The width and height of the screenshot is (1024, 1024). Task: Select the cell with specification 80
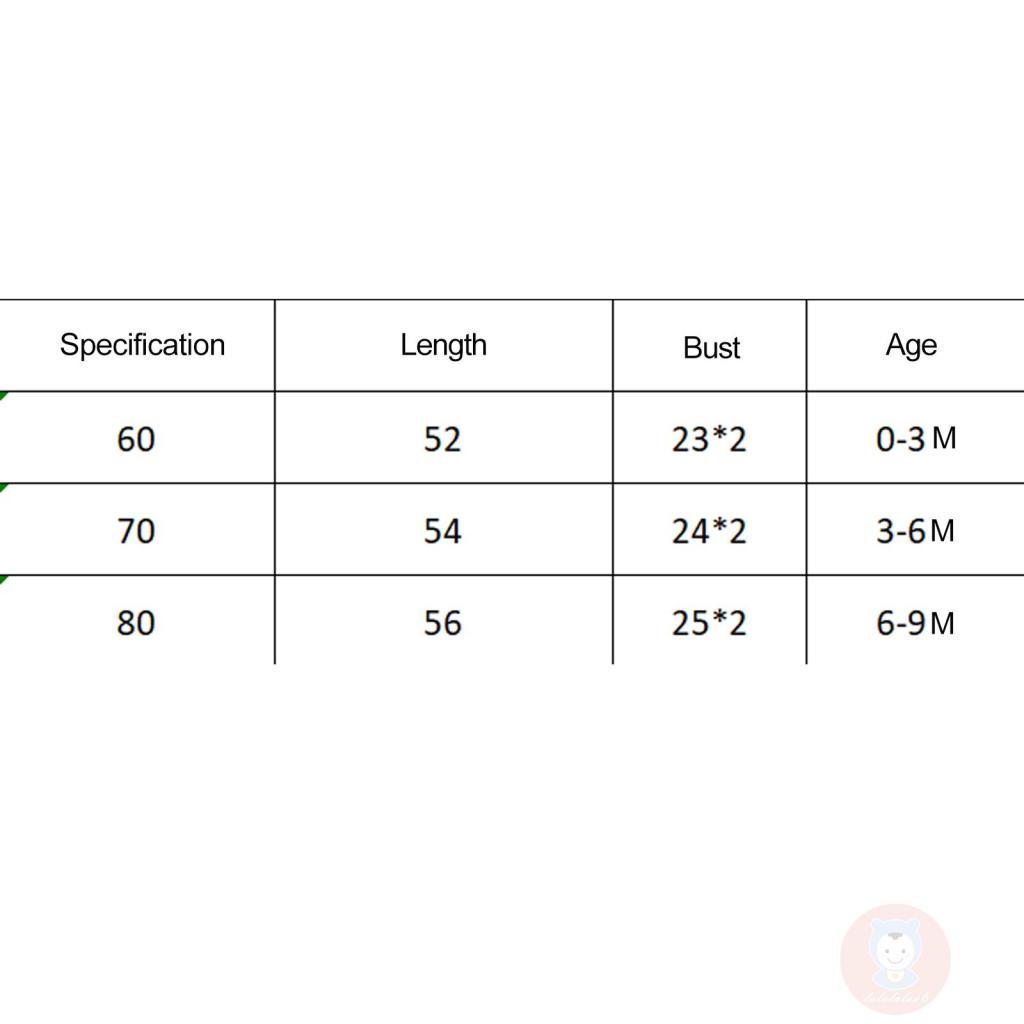pyautogui.click(x=136, y=622)
